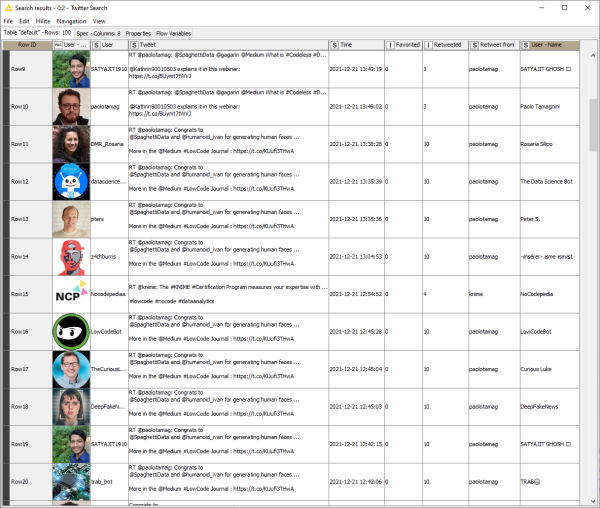Click the vertical scrollbar thumb

[x=593, y=125]
